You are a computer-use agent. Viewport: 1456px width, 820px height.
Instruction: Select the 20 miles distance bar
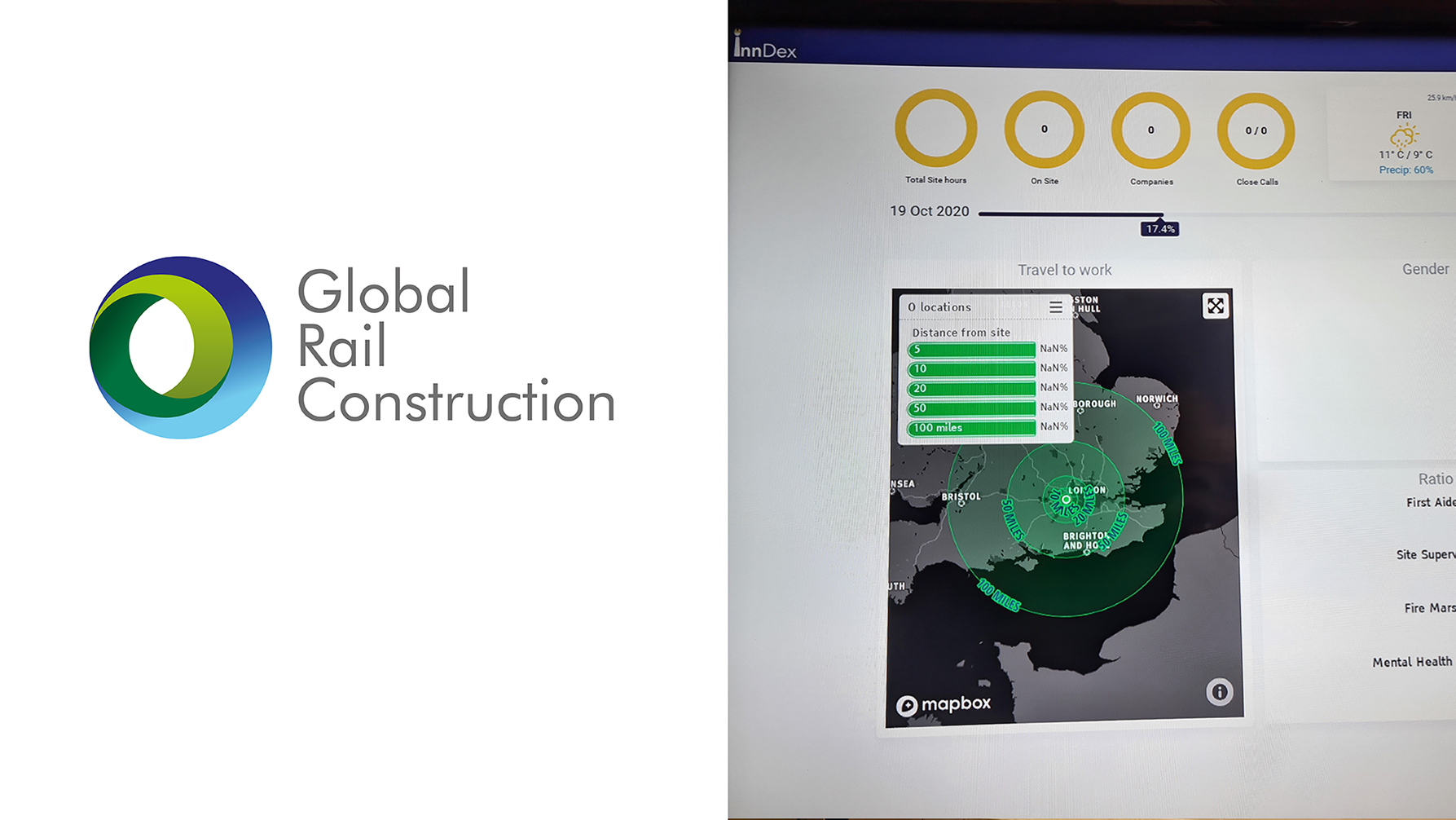(971, 389)
